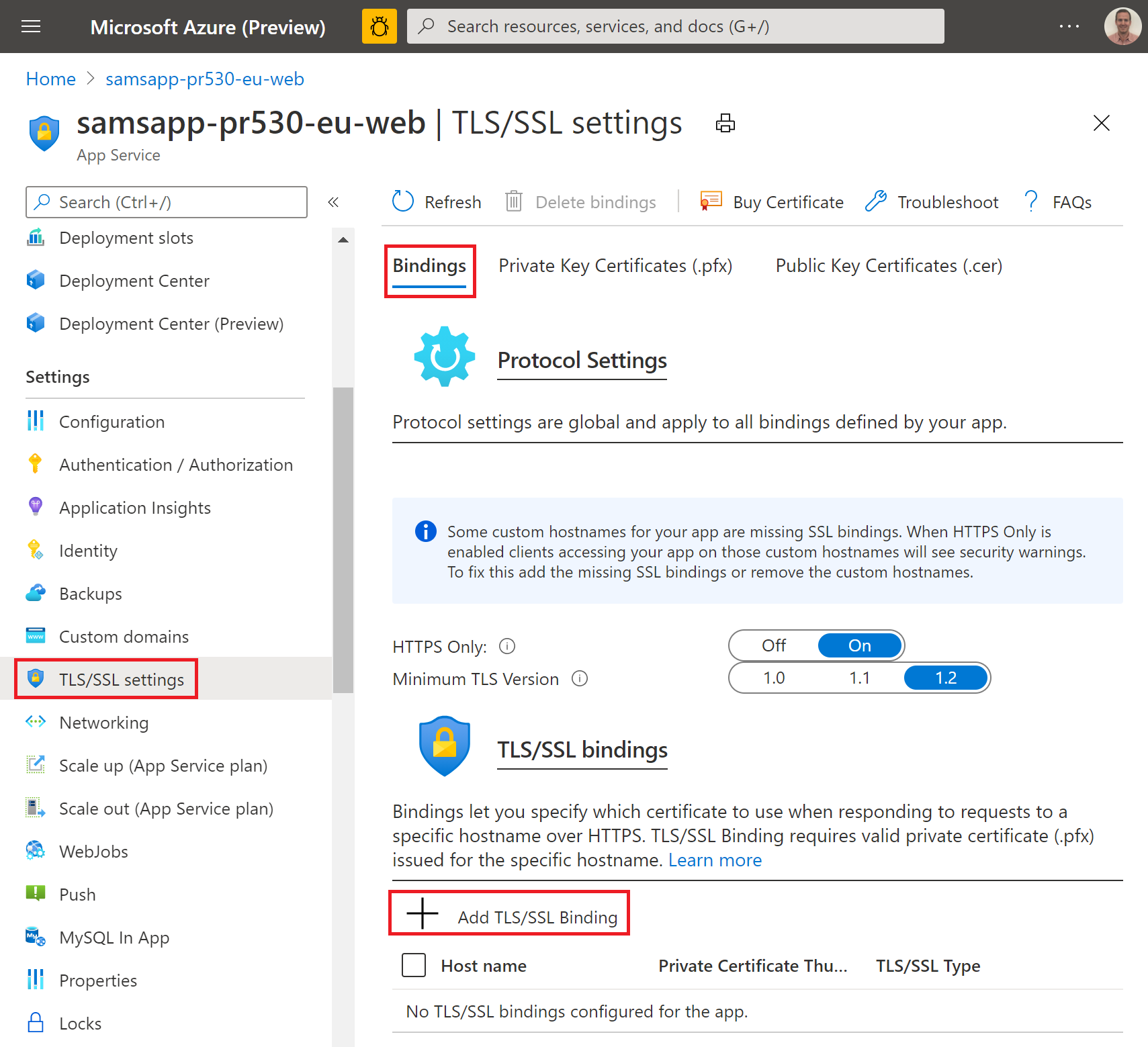The image size is (1148, 1047).
Task: Click the user avatar in top bar
Action: [x=1122, y=27]
